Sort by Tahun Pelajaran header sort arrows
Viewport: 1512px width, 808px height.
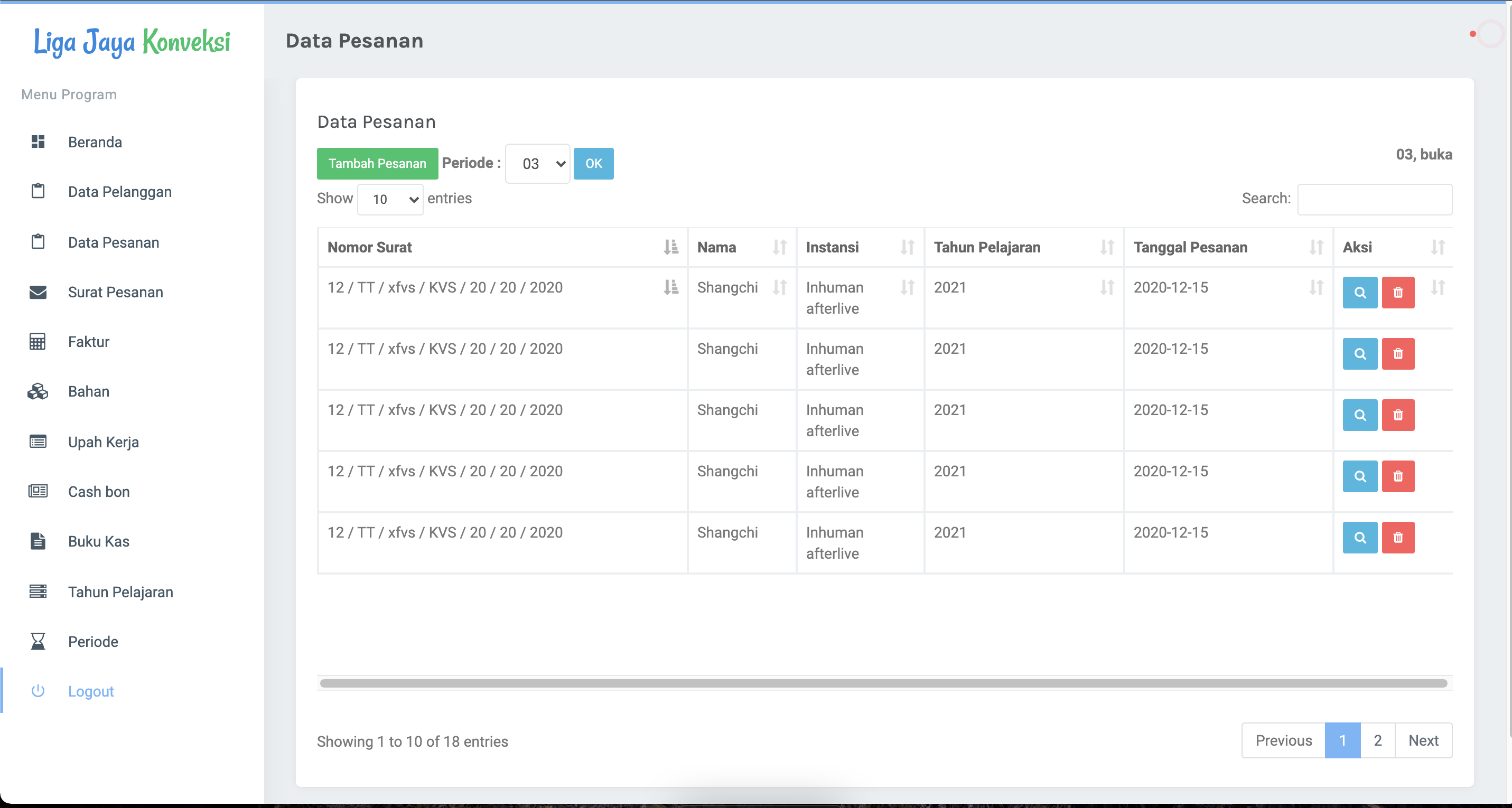pos(1107,247)
